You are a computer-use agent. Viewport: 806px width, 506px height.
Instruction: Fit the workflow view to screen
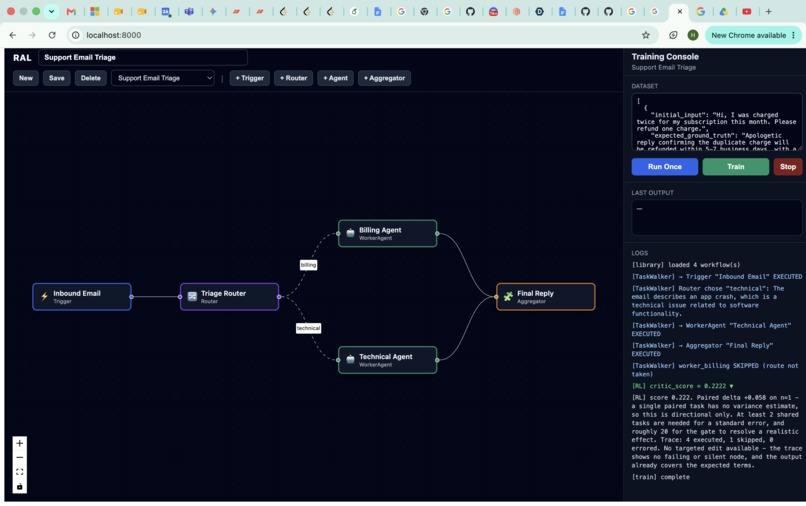point(20,472)
